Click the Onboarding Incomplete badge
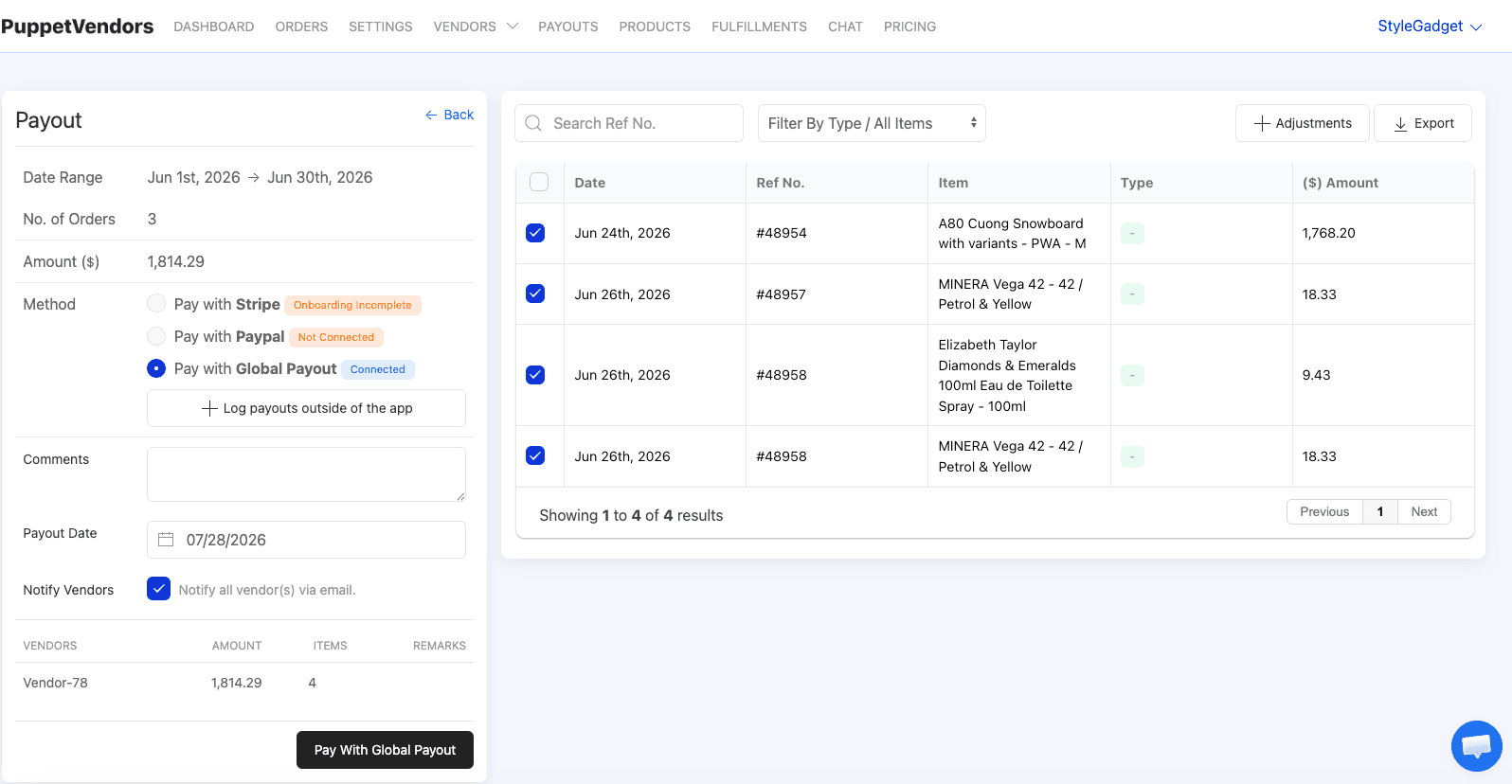This screenshot has width=1512, height=784. (x=352, y=305)
